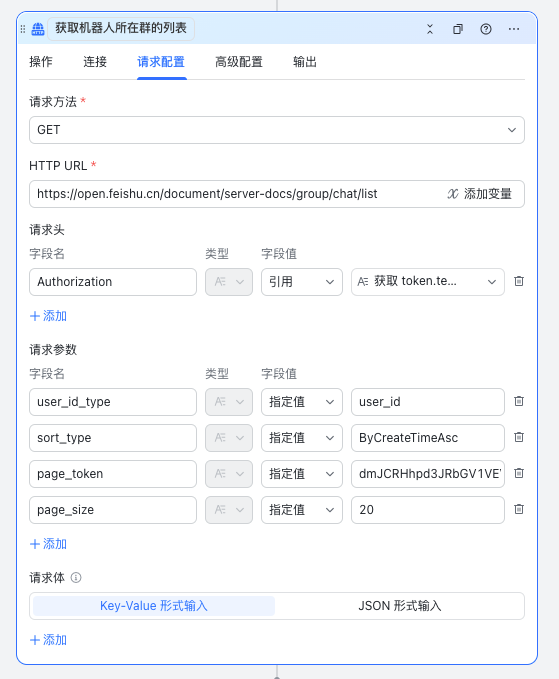559x679 pixels.
Task: Click the duplicate node icon in header
Action: pyautogui.click(x=458, y=29)
